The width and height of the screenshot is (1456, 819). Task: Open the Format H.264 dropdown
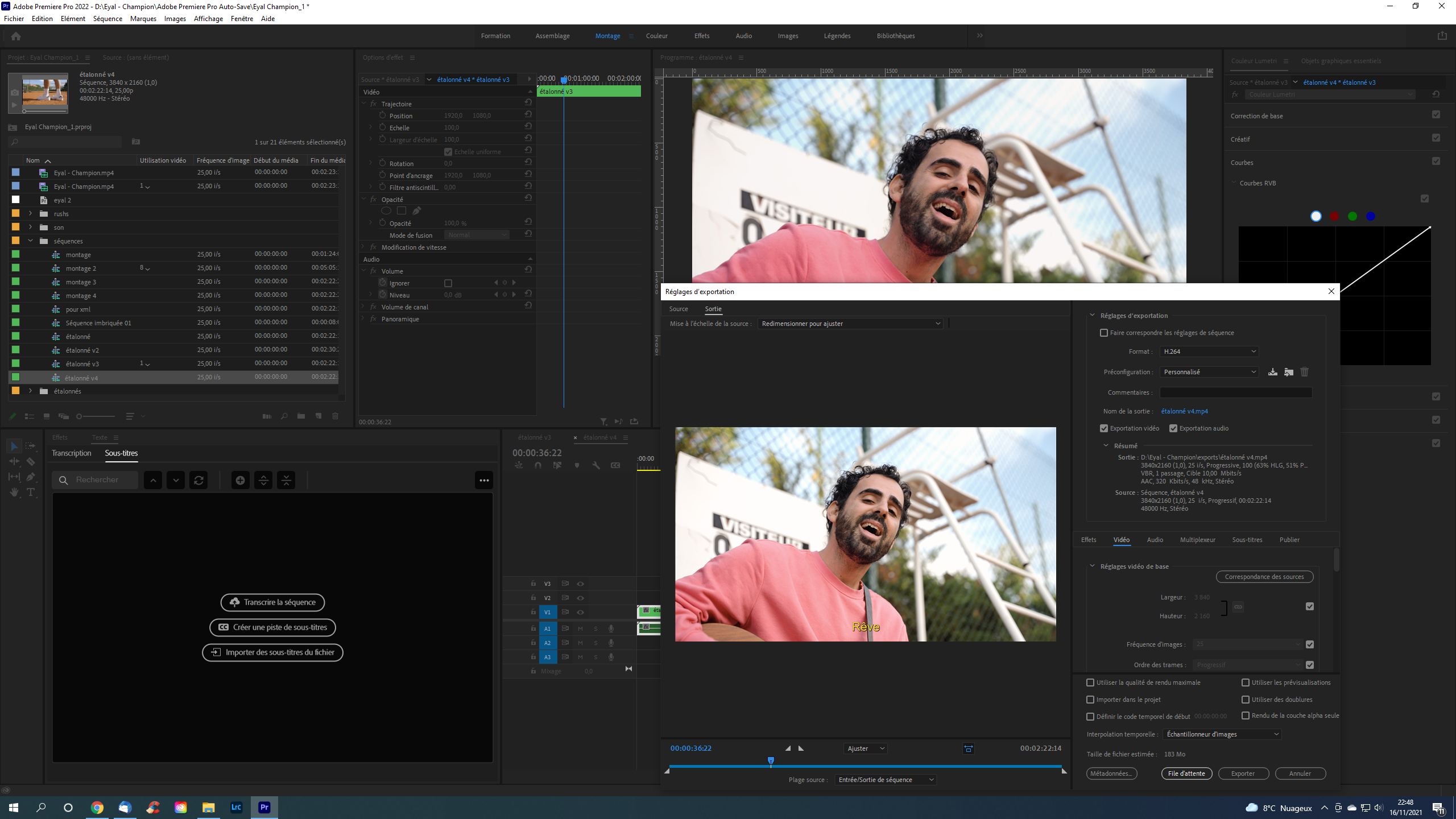pos(1209,351)
